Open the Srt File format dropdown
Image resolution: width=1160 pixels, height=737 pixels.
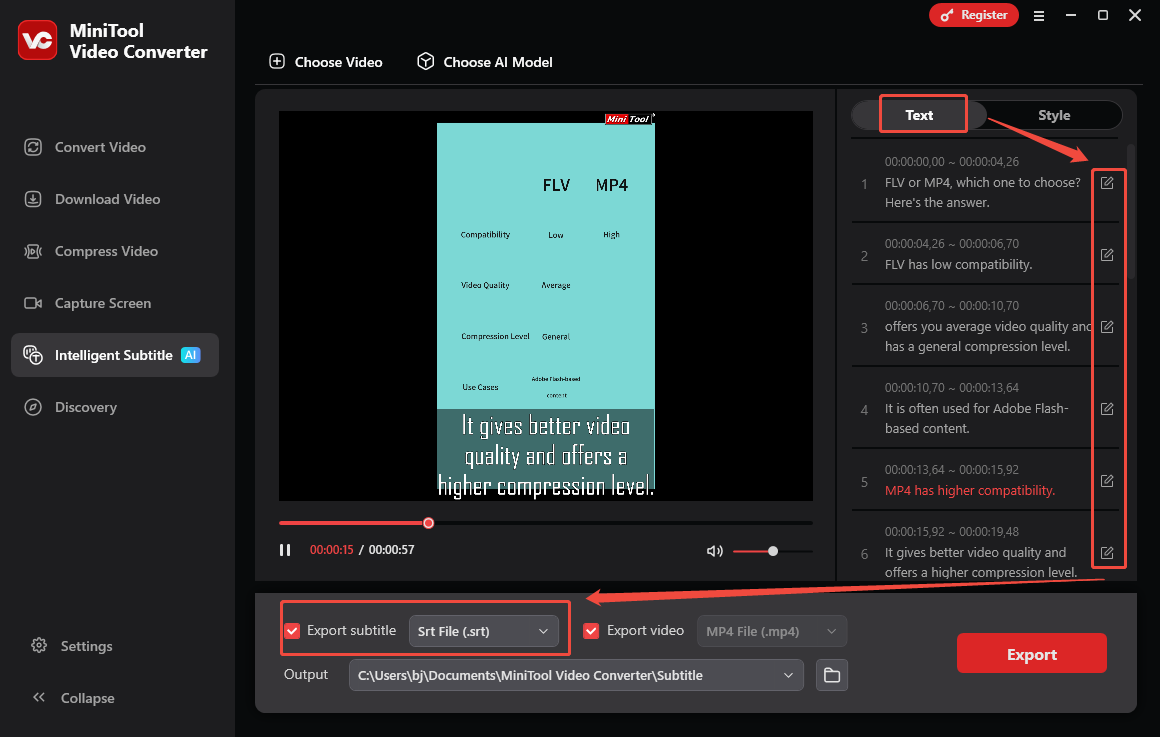point(484,631)
